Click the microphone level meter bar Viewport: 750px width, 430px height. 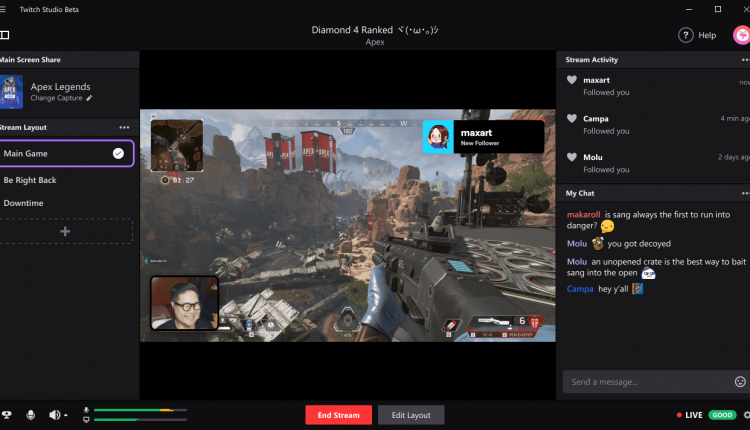point(140,410)
